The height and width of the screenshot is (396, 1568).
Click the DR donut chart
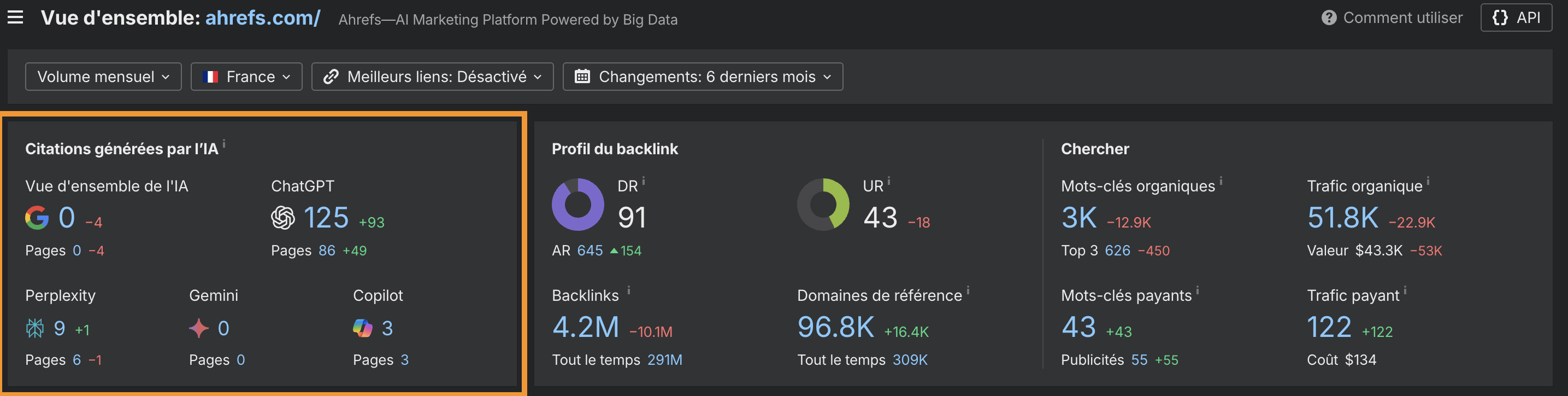pyautogui.click(x=577, y=205)
